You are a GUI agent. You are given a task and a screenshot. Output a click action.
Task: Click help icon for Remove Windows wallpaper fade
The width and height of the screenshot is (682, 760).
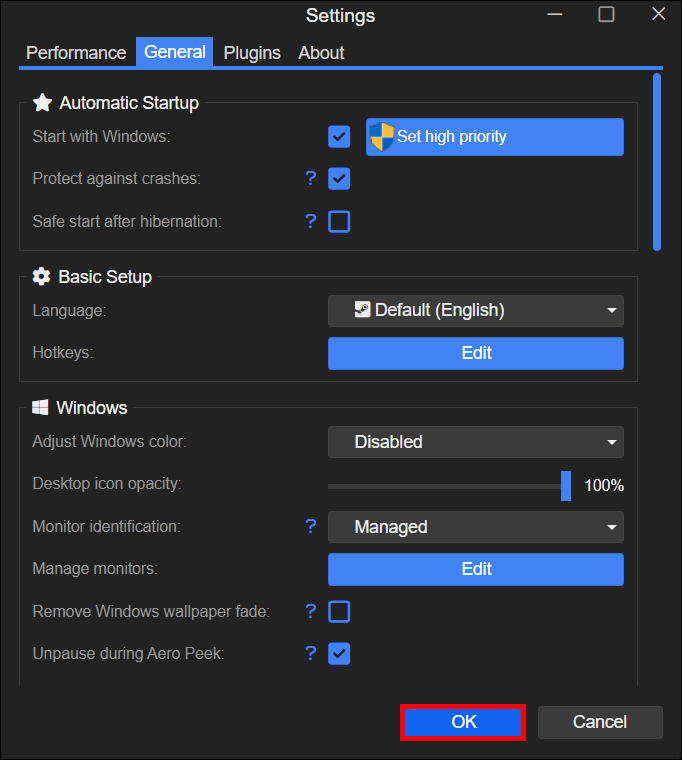tap(311, 611)
